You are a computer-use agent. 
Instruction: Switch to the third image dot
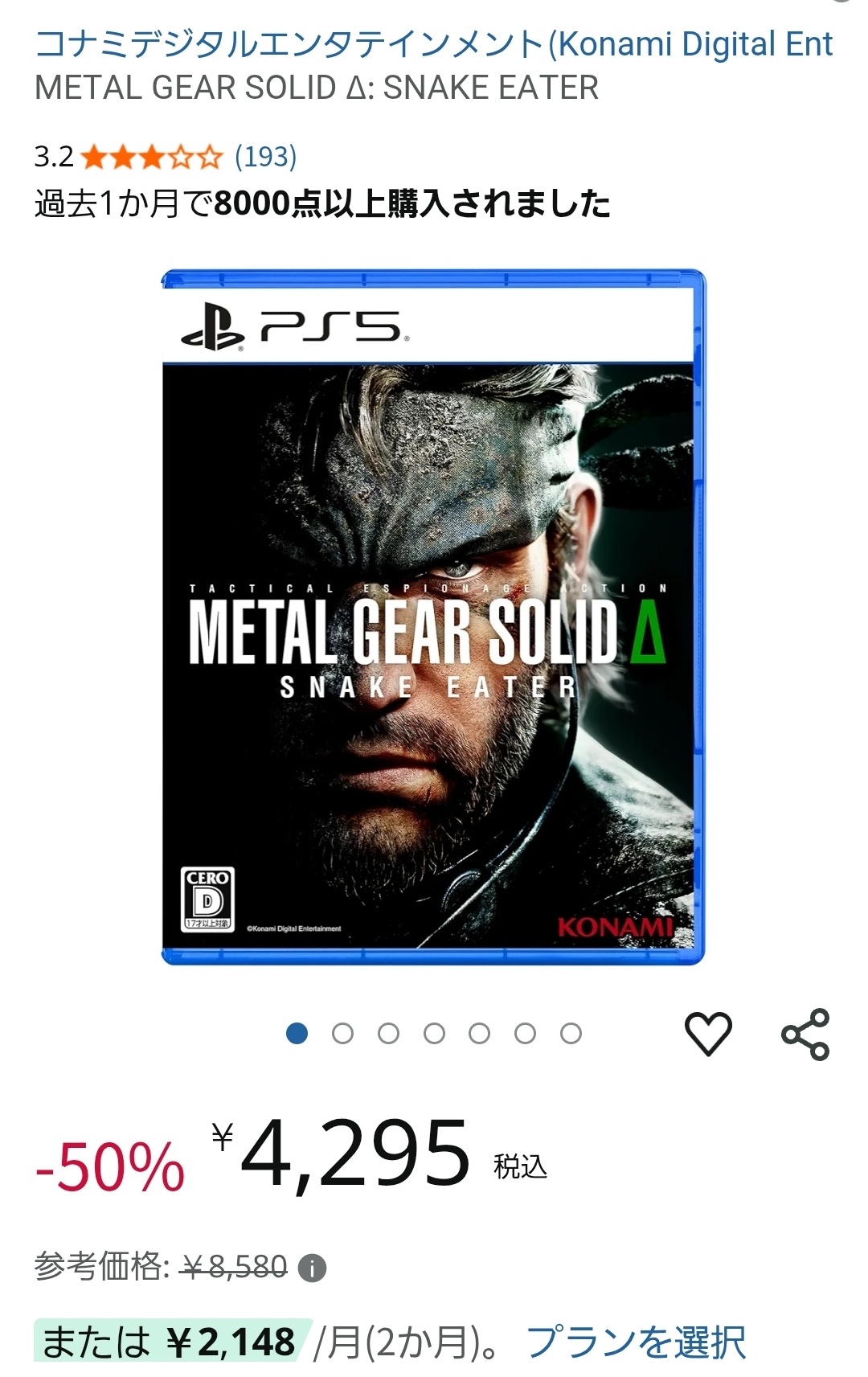point(389,1034)
